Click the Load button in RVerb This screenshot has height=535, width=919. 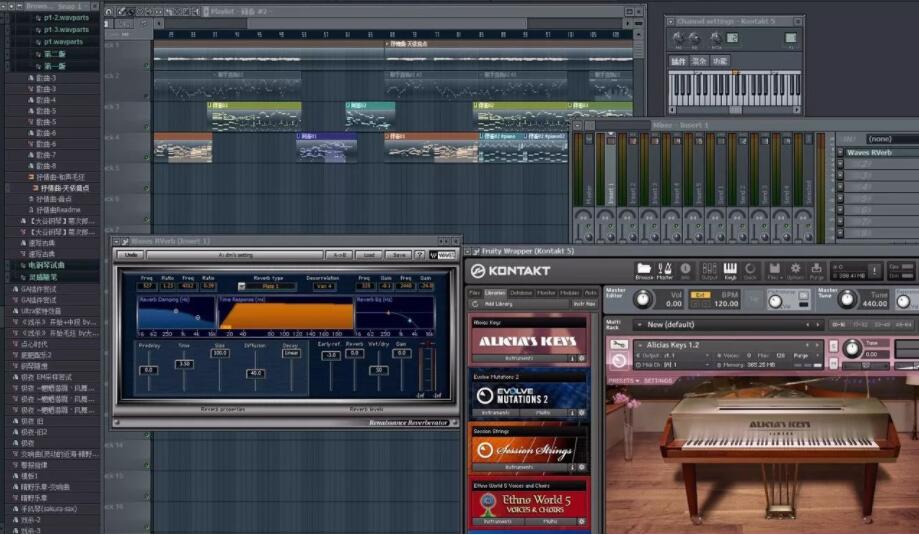coord(369,255)
